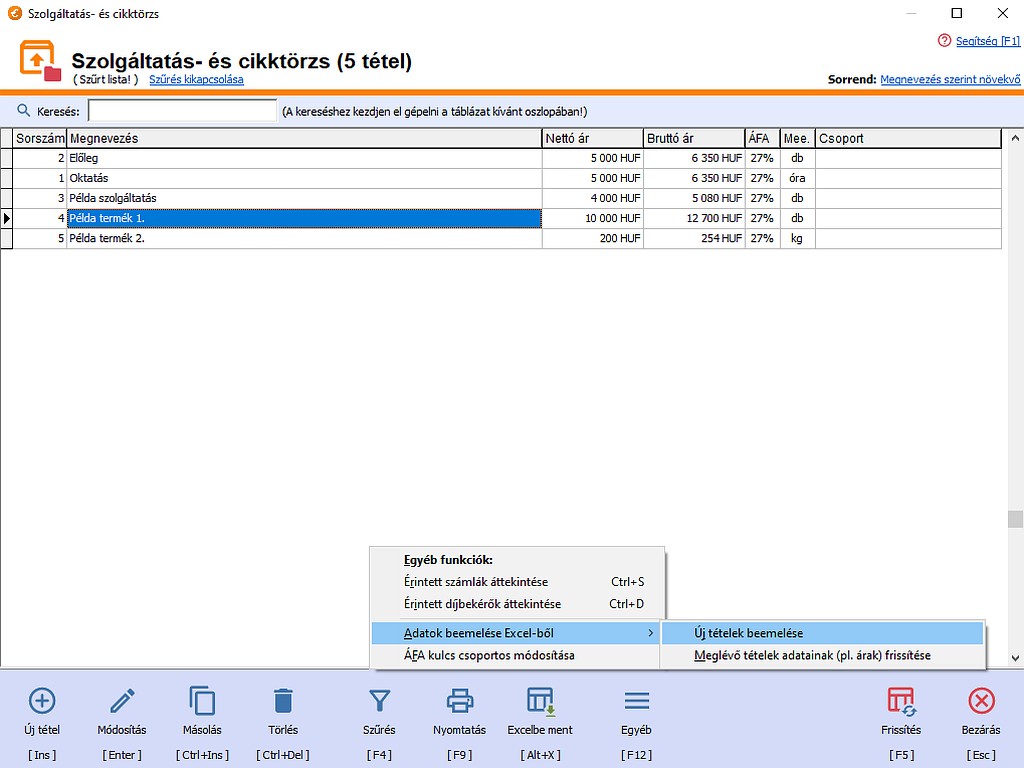Open sort order Megnevezés szerint növekvő link
Viewport: 1024px width, 768px height.
(x=949, y=79)
